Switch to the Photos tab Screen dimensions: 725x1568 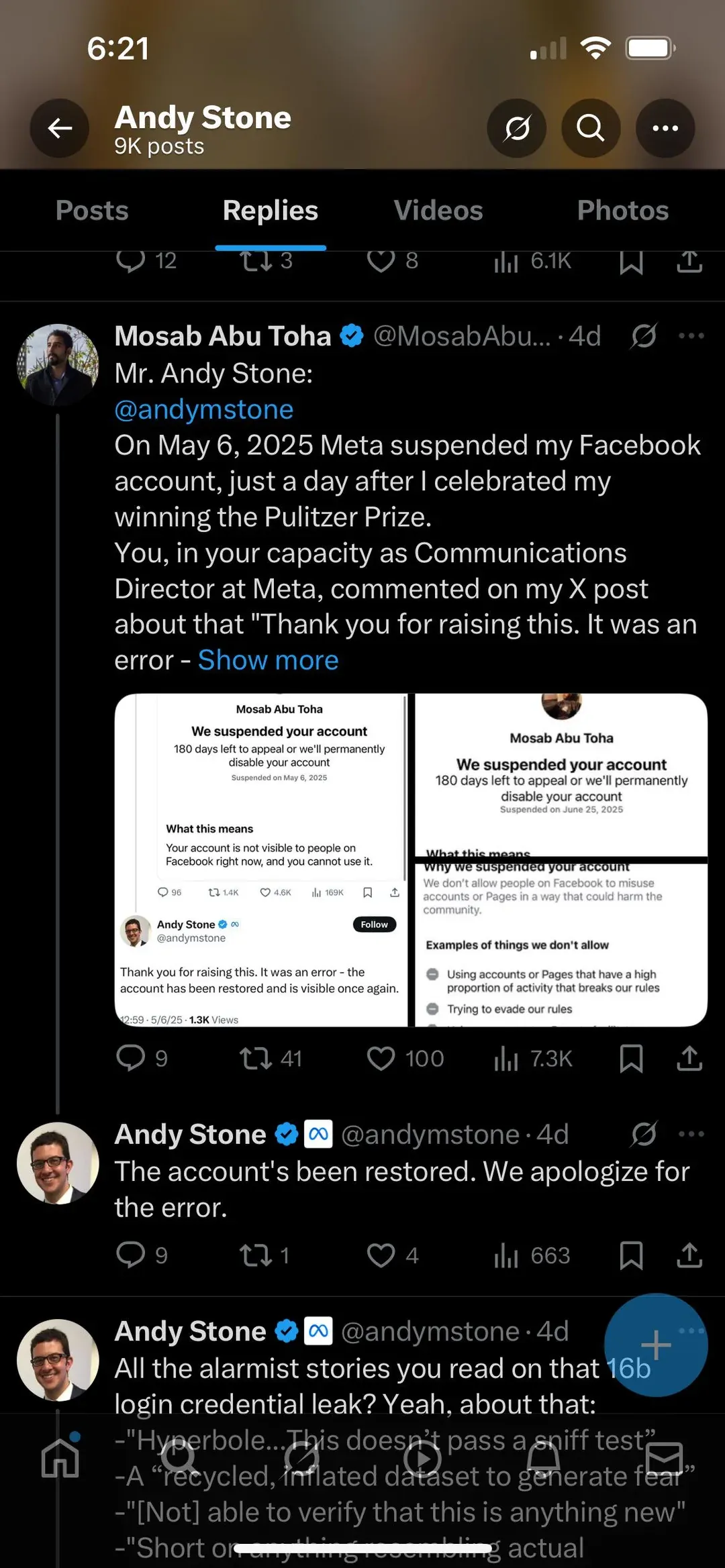pos(622,210)
